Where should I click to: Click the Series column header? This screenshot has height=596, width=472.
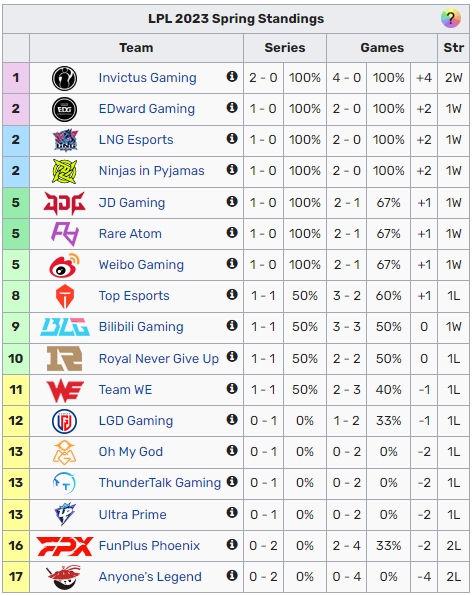click(285, 48)
